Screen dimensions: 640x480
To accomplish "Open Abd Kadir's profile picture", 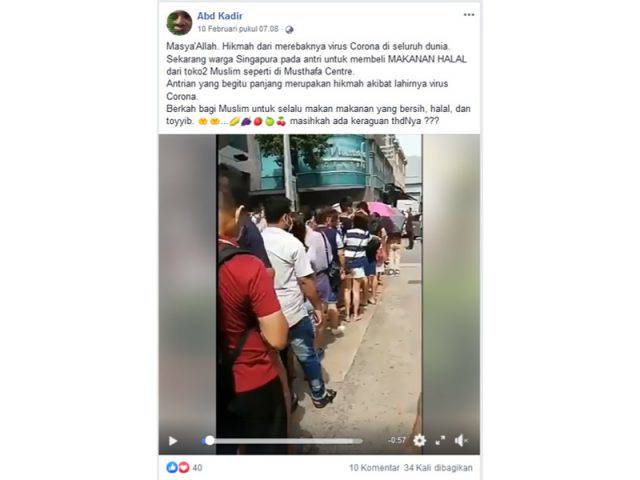I will (x=179, y=22).
